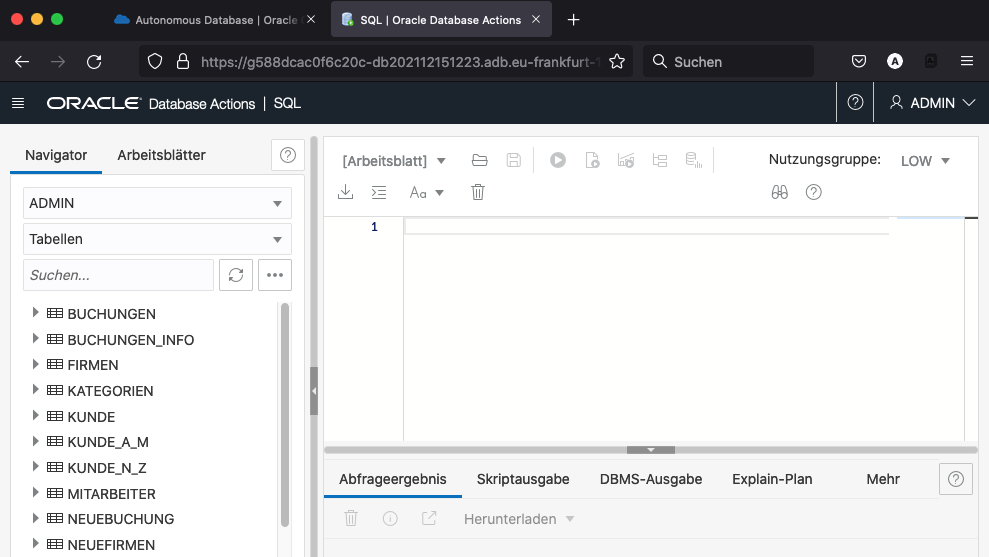
Task: Open the hamburger navigation menu in Database Actions
Action: tap(18, 103)
